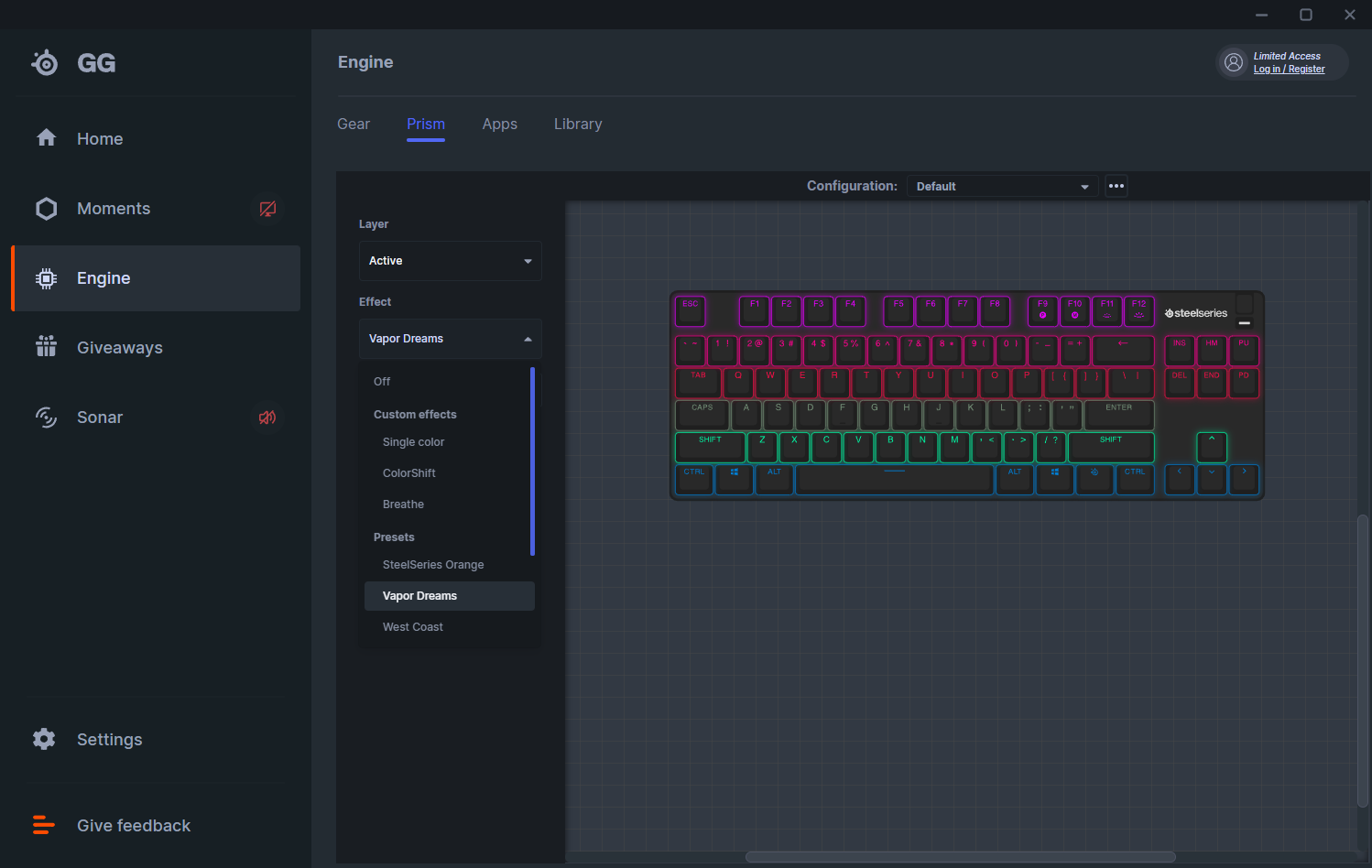
Task: Switch to the Apps tab
Action: [x=499, y=125]
